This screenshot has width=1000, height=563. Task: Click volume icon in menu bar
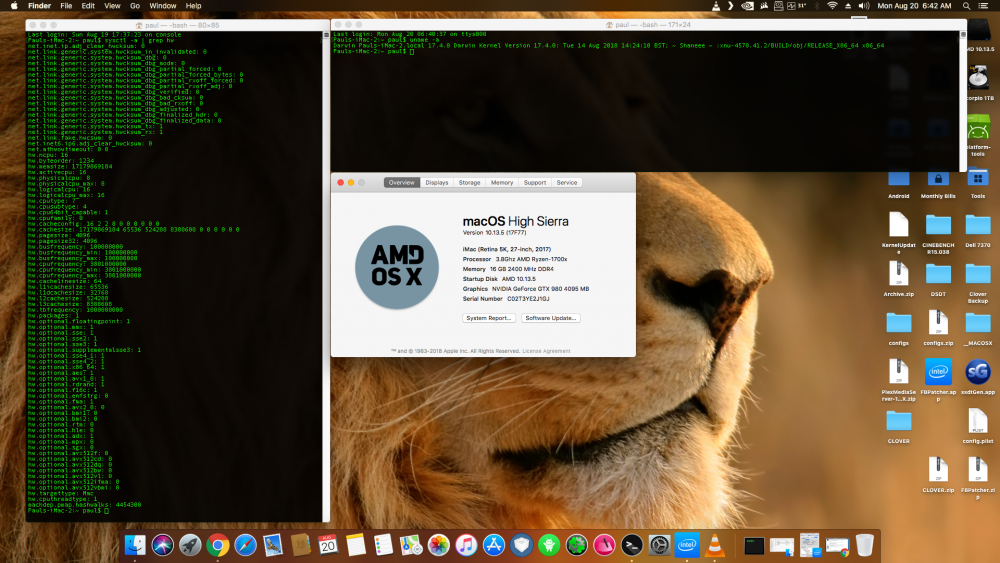click(x=864, y=6)
